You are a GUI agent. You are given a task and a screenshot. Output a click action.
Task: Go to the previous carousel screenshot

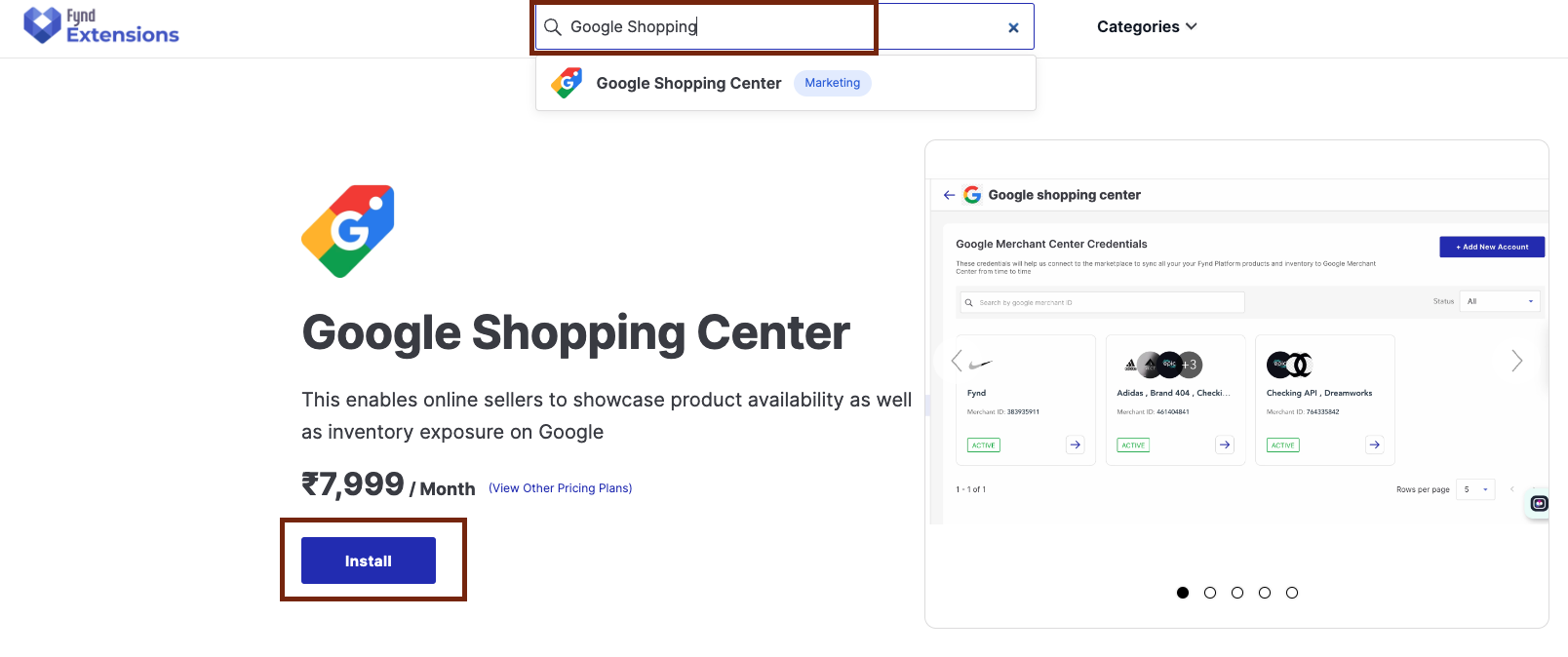[x=957, y=361]
